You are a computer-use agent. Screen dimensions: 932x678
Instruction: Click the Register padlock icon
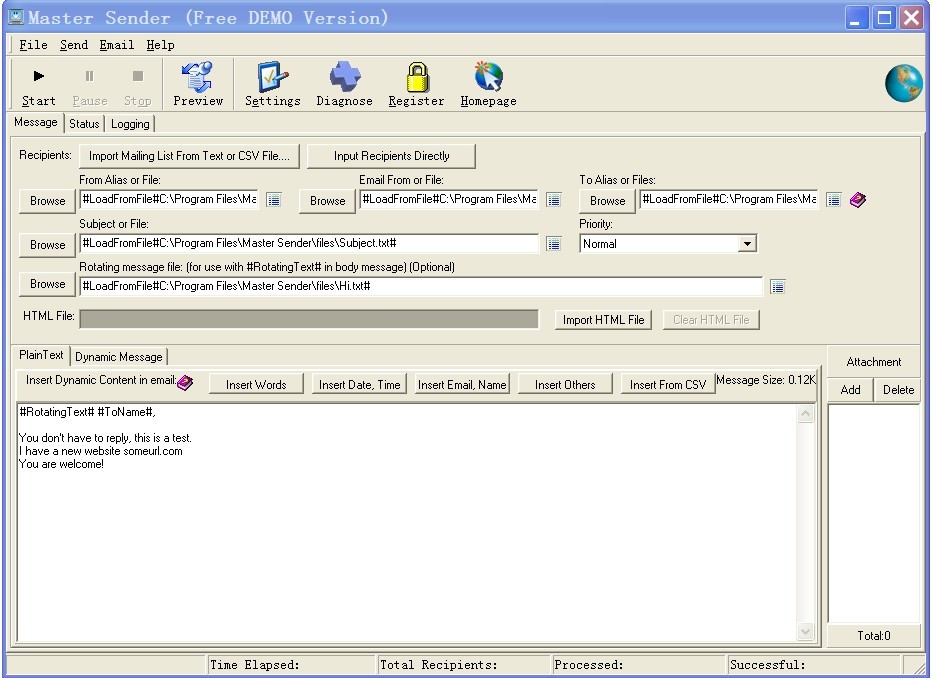pos(416,77)
